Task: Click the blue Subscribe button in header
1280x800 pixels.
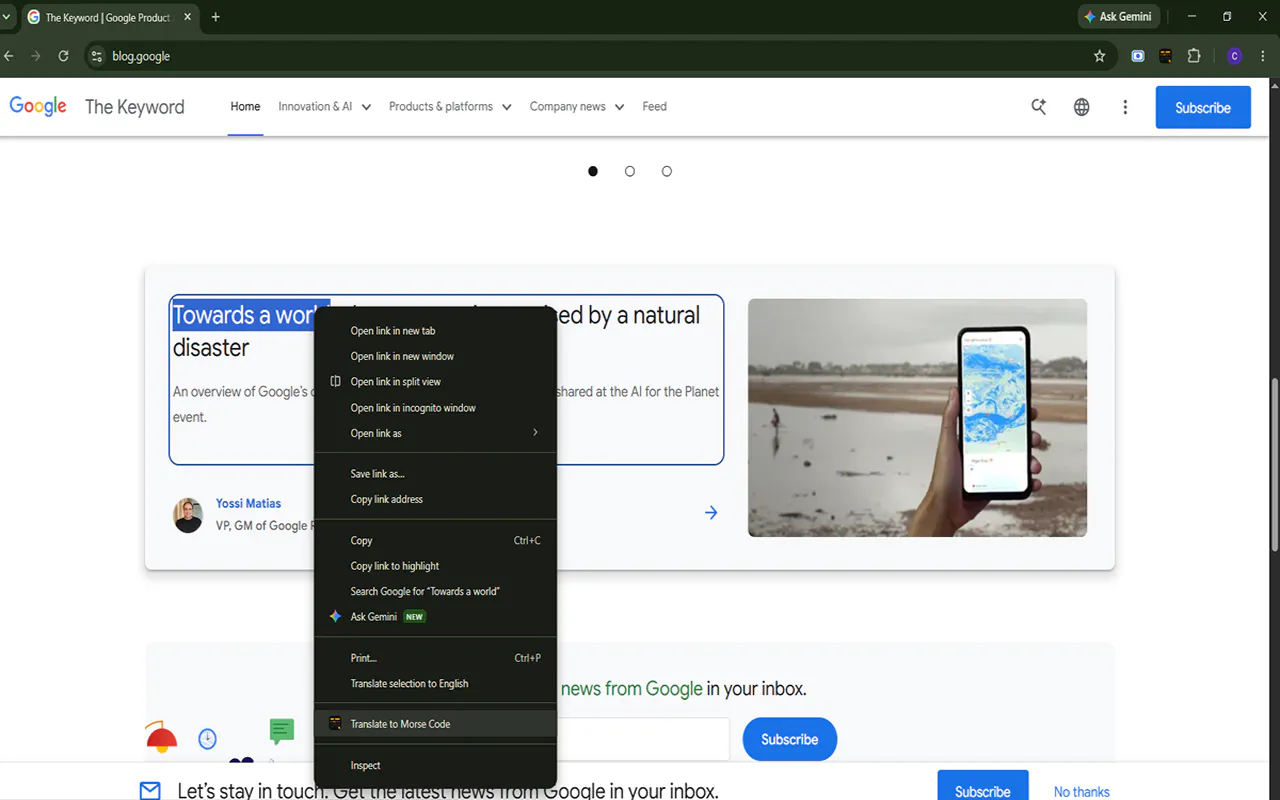Action: 1203,107
